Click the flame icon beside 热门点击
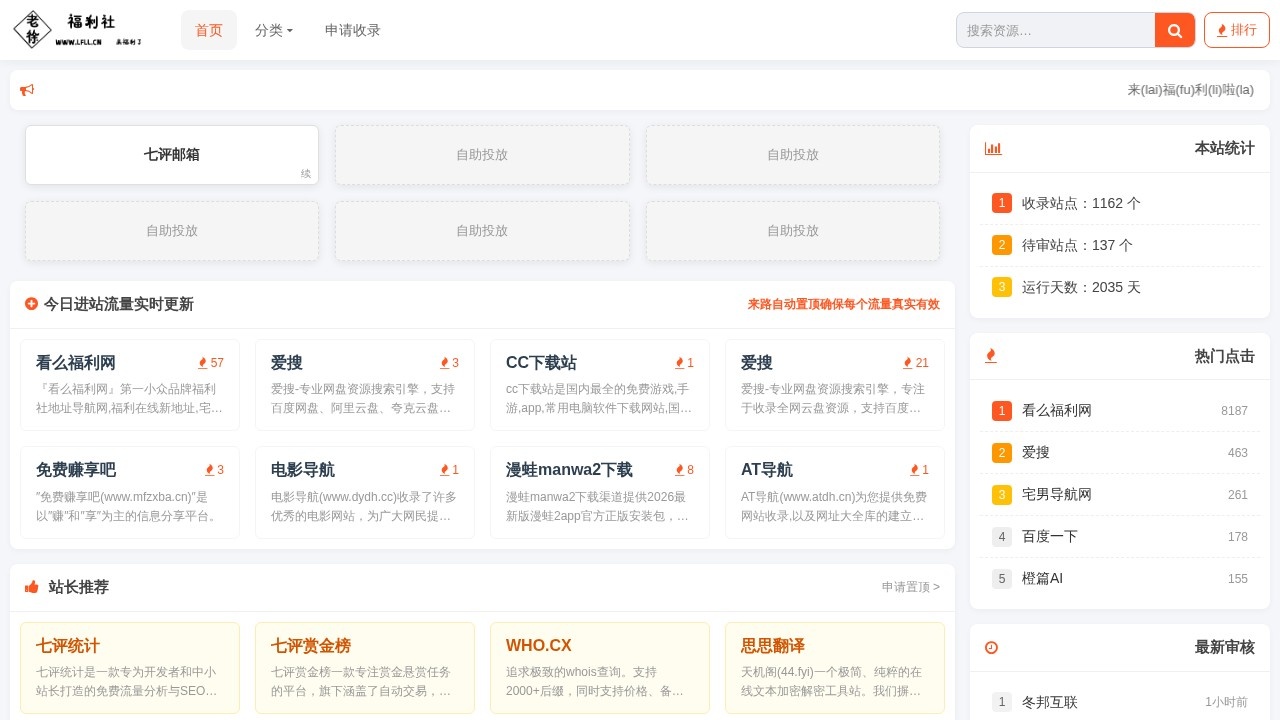The height and width of the screenshot is (720, 1280). click(x=991, y=356)
